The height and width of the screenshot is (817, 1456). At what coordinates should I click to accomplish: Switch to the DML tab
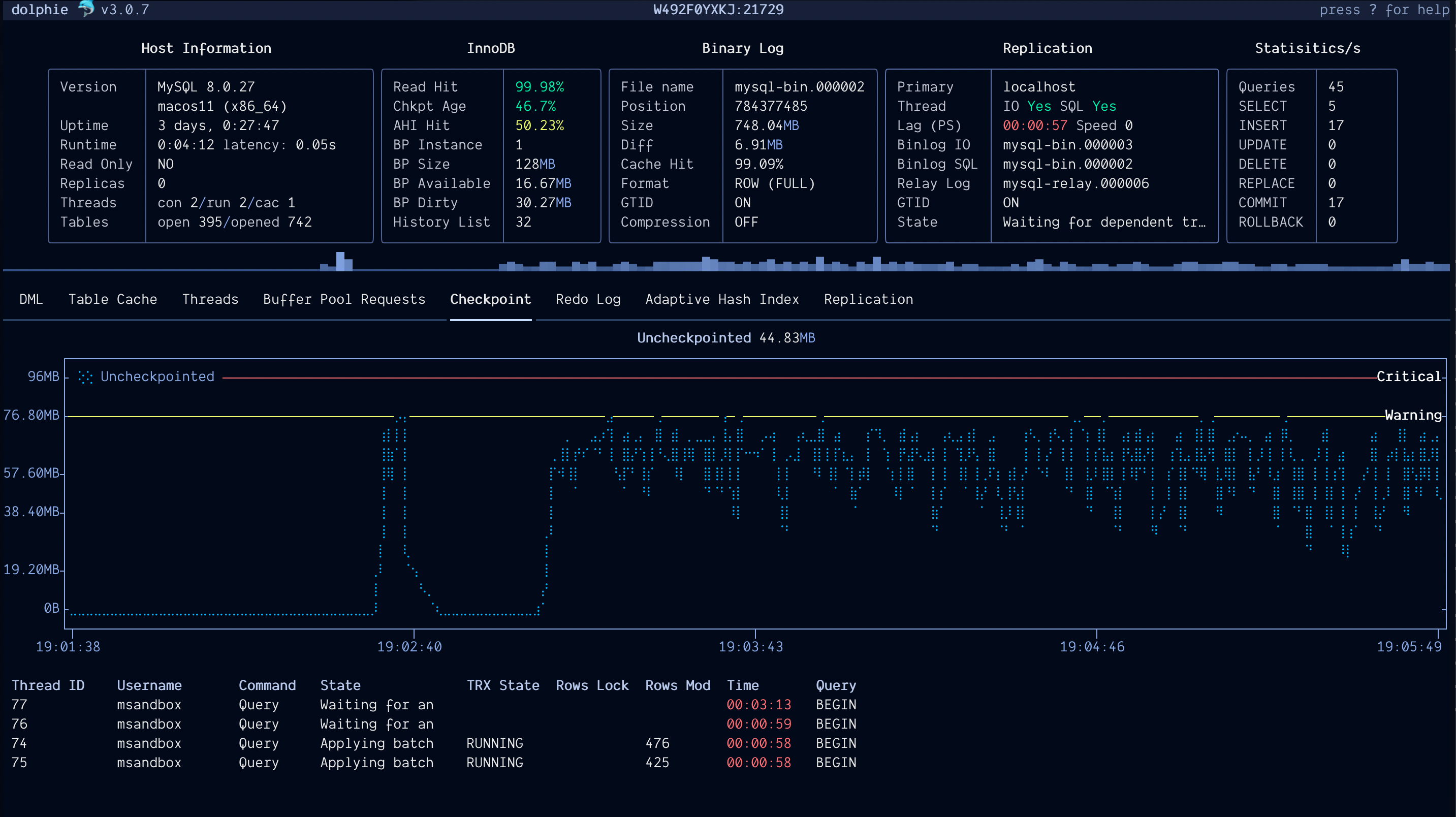pos(31,299)
